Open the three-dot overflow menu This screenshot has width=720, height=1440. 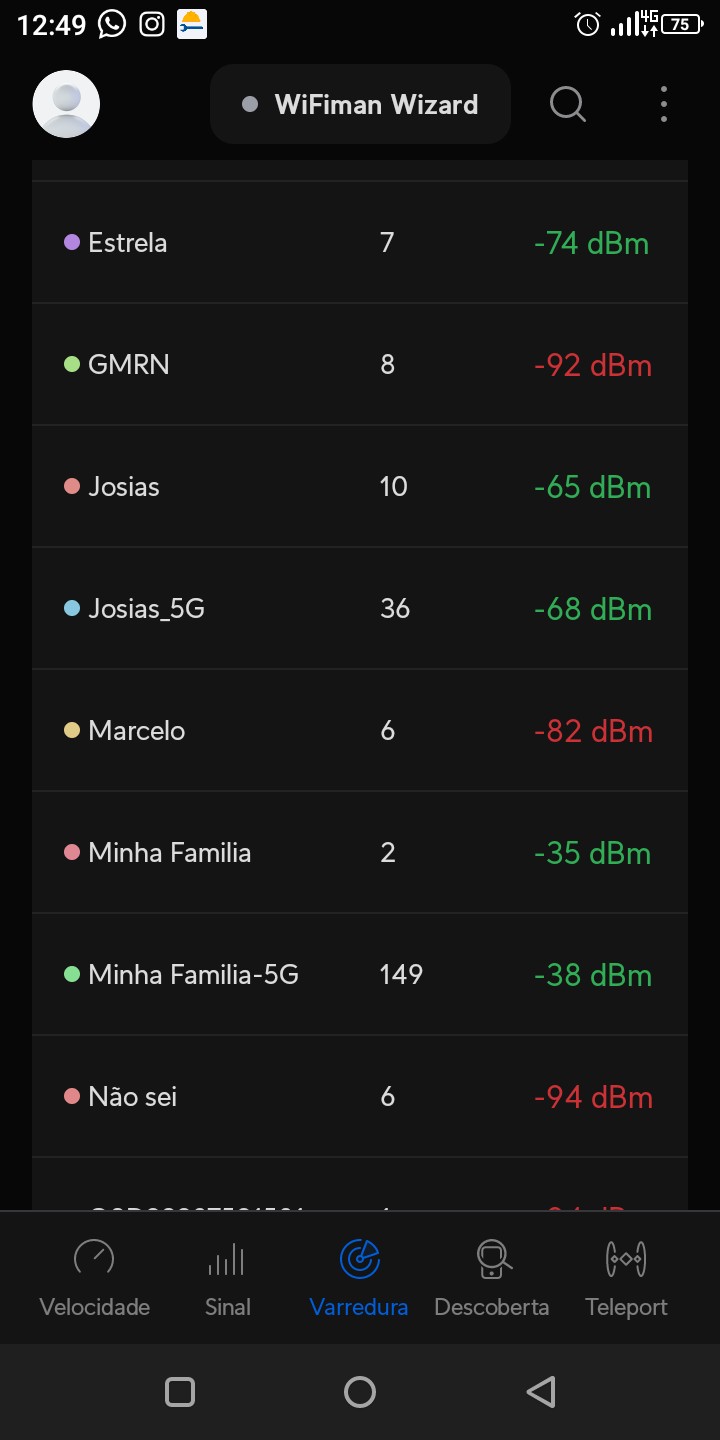point(663,104)
